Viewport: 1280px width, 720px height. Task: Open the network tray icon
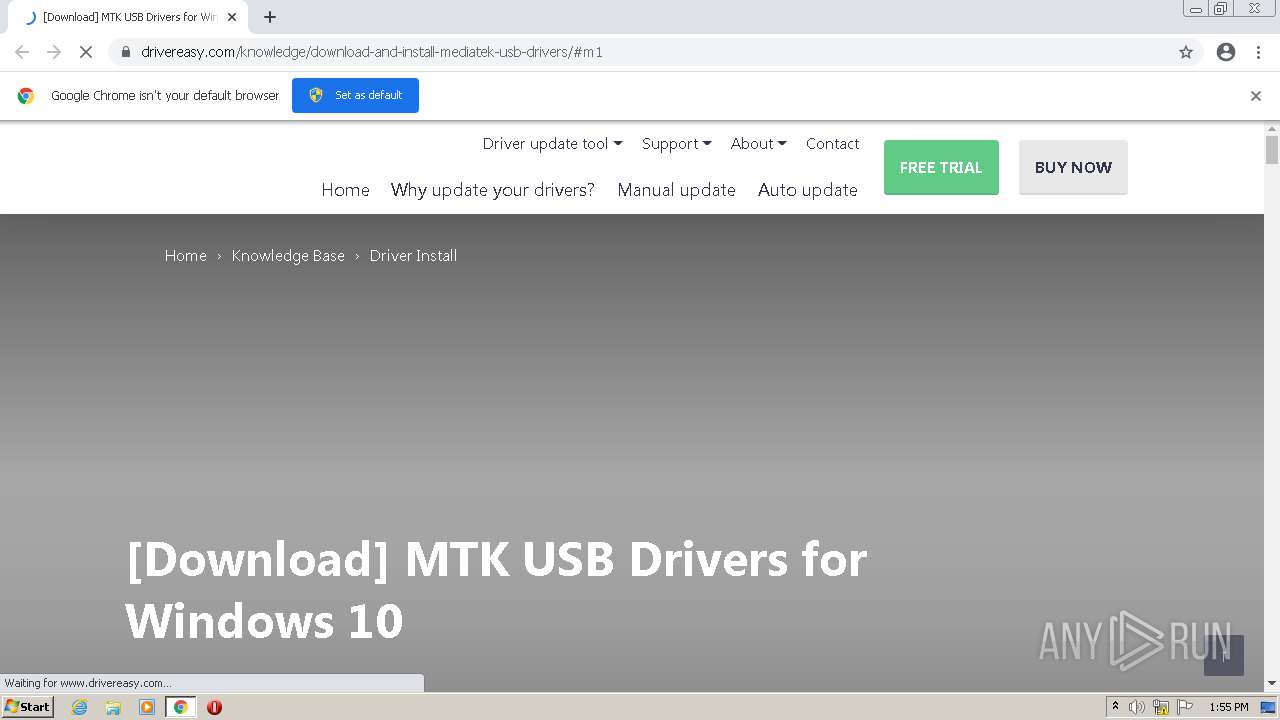pos(1161,707)
